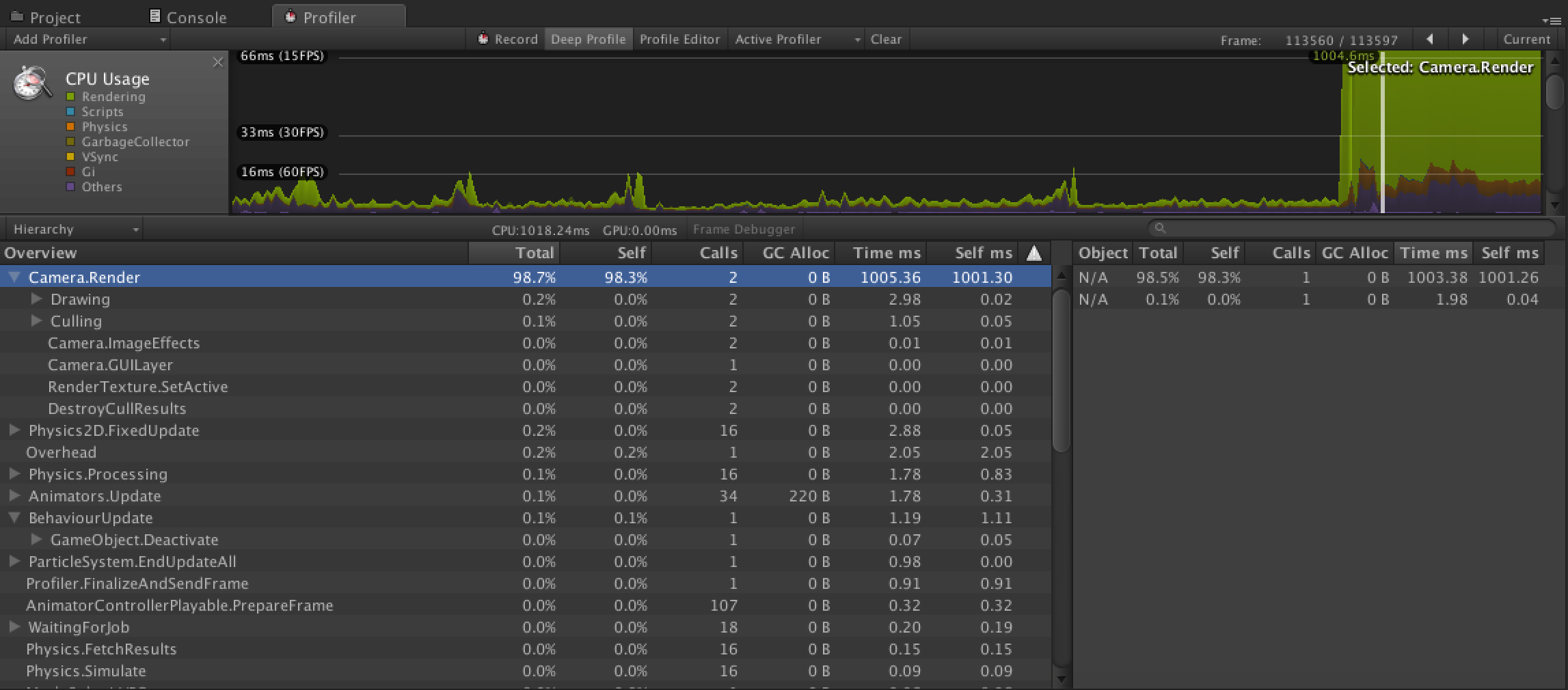1568x690 pixels.
Task: Expand Physics.Processing row
Action: 14,473
